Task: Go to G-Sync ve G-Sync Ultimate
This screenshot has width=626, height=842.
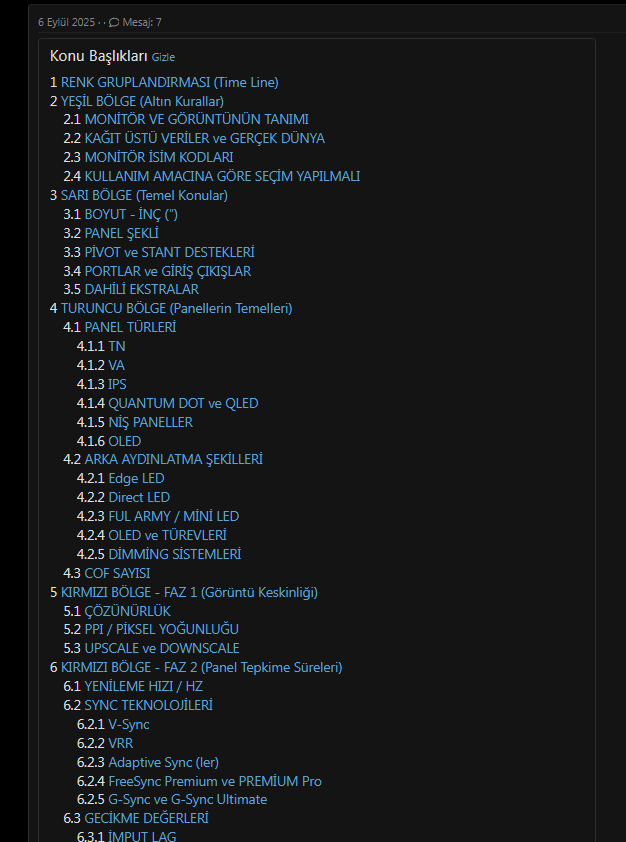Action: pos(188,799)
